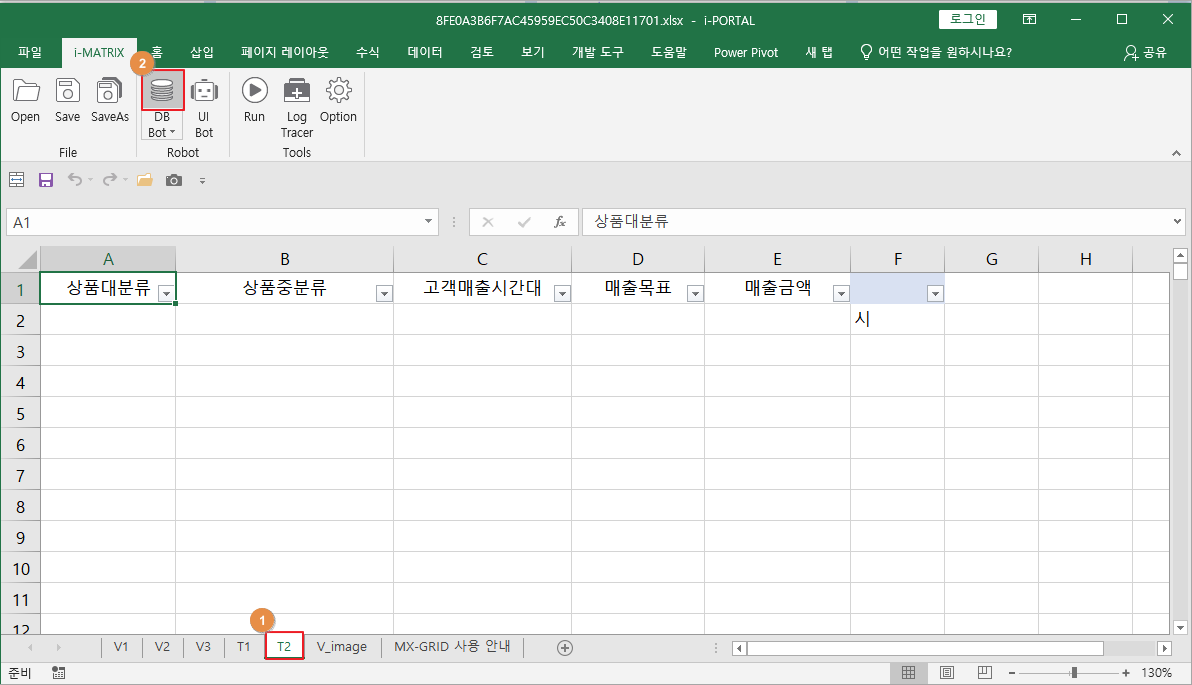The width and height of the screenshot is (1192, 685).
Task: Switch to Page Layout view
Action: click(x=946, y=673)
